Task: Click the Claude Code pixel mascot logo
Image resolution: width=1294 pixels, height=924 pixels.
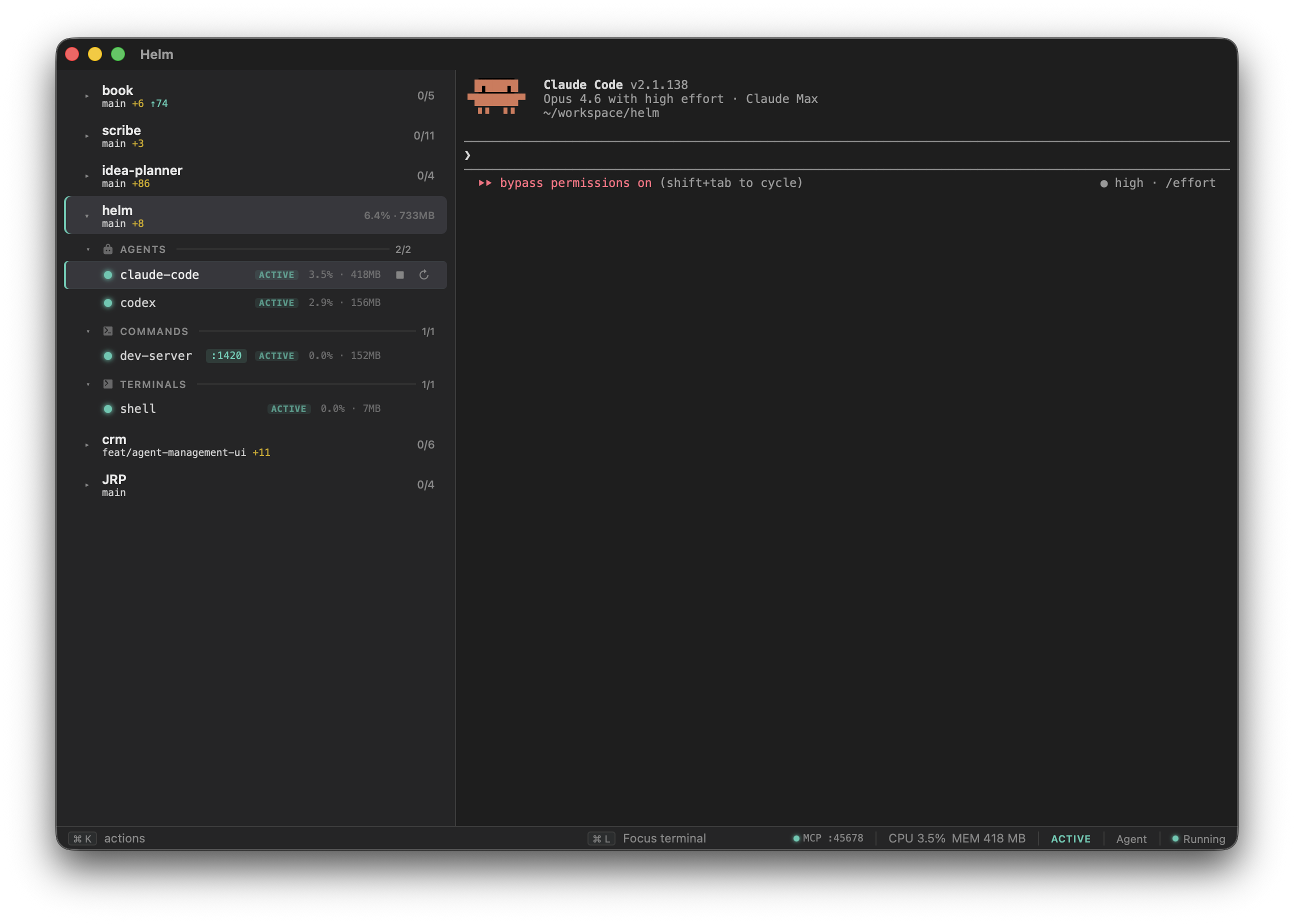Action: pos(496,96)
